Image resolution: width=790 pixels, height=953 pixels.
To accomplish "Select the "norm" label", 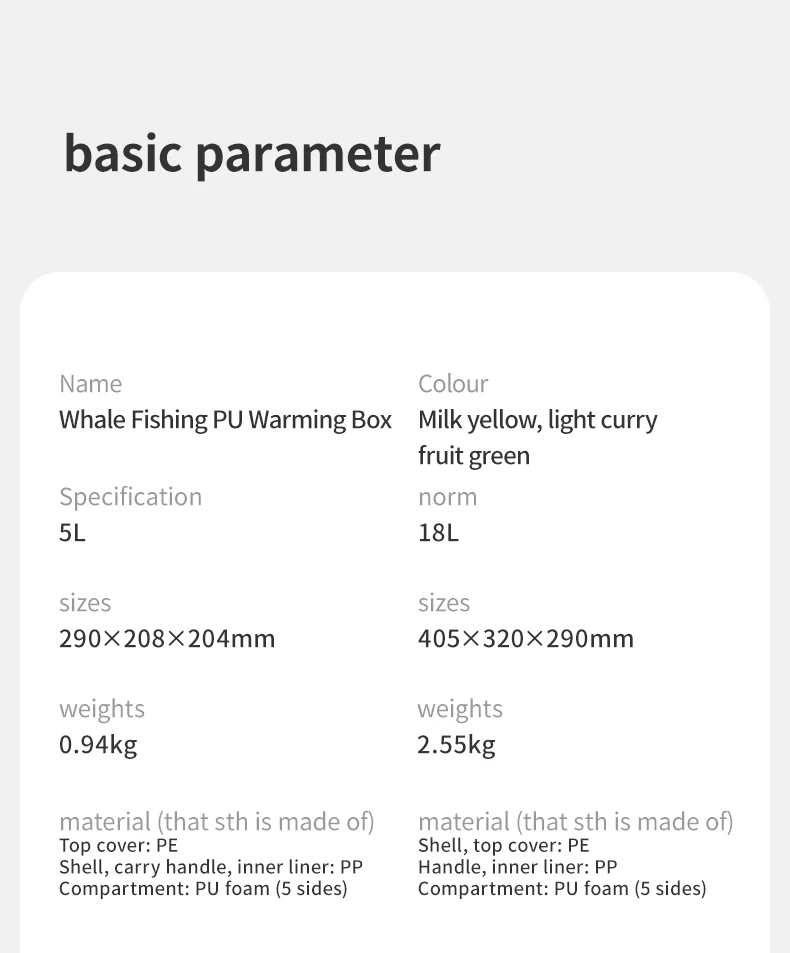I will click(447, 497).
